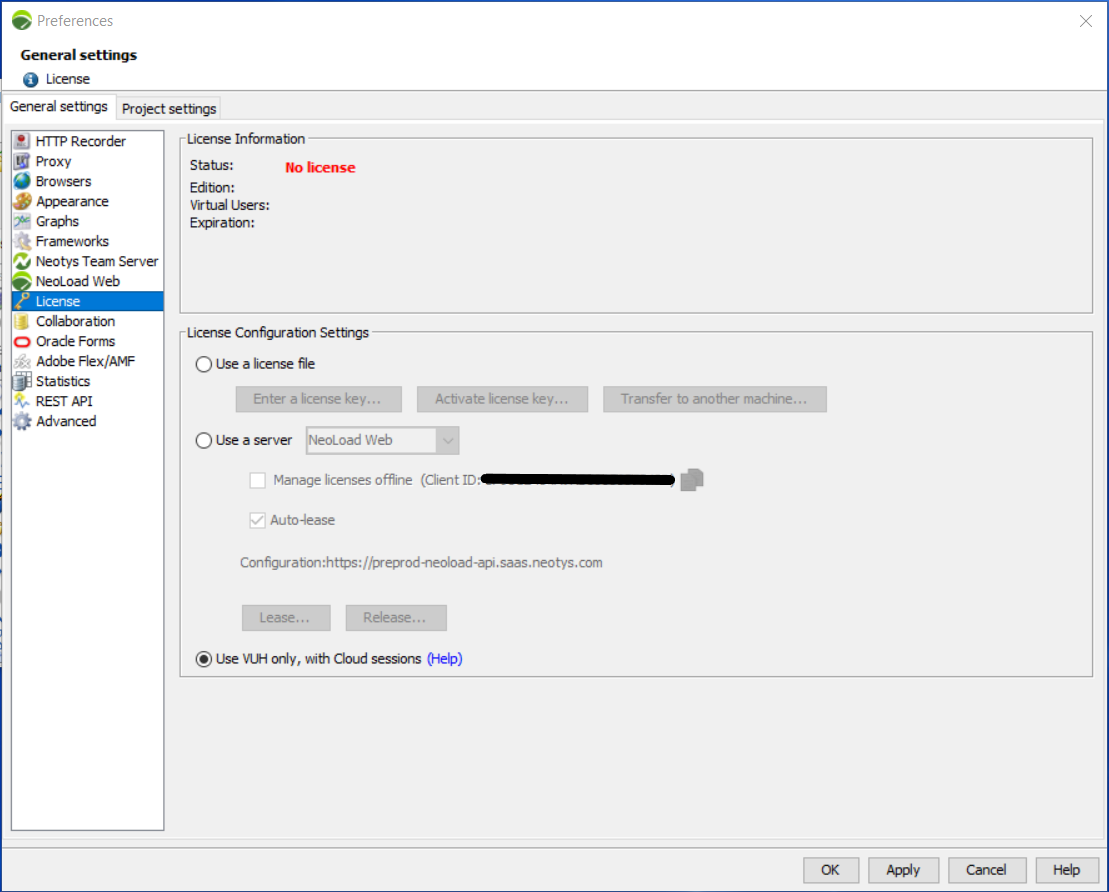Toggle the Auto-lease checkbox
This screenshot has width=1109, height=892.
tap(257, 521)
